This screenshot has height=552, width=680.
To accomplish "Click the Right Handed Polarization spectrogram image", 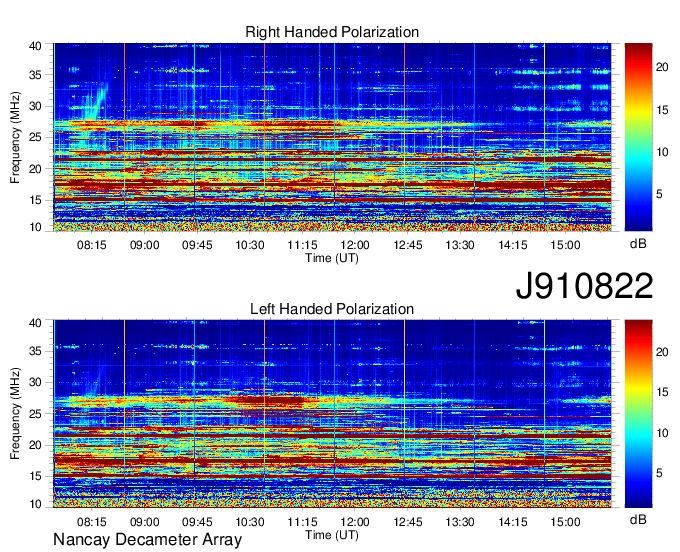I will click(x=332, y=137).
